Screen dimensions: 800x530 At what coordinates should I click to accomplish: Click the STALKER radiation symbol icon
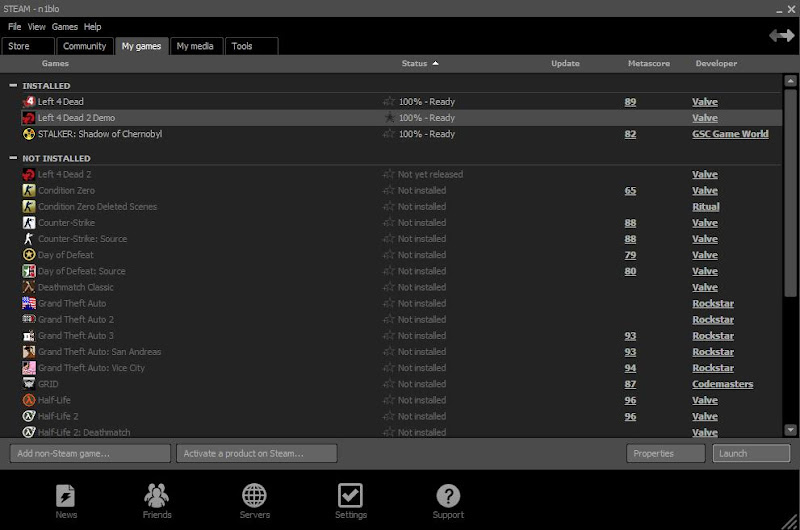[x=29, y=134]
